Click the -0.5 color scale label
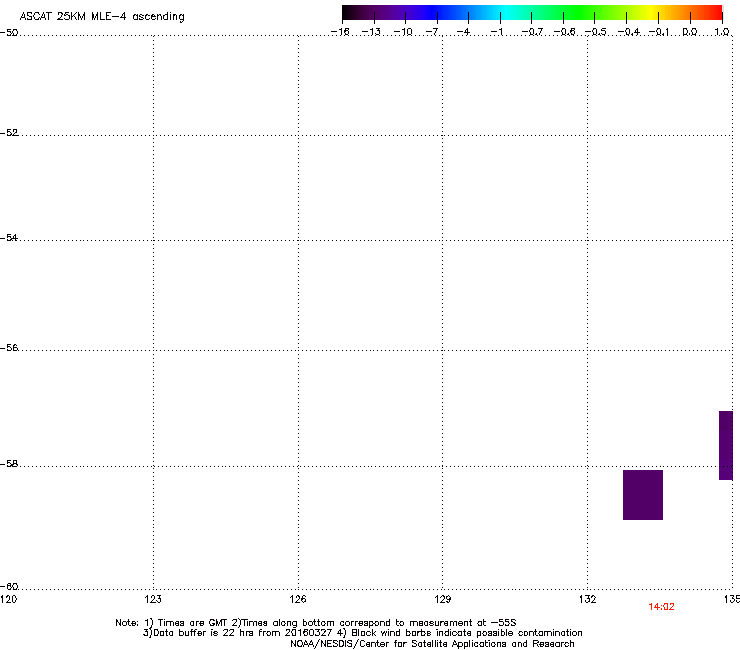 click(x=595, y=32)
